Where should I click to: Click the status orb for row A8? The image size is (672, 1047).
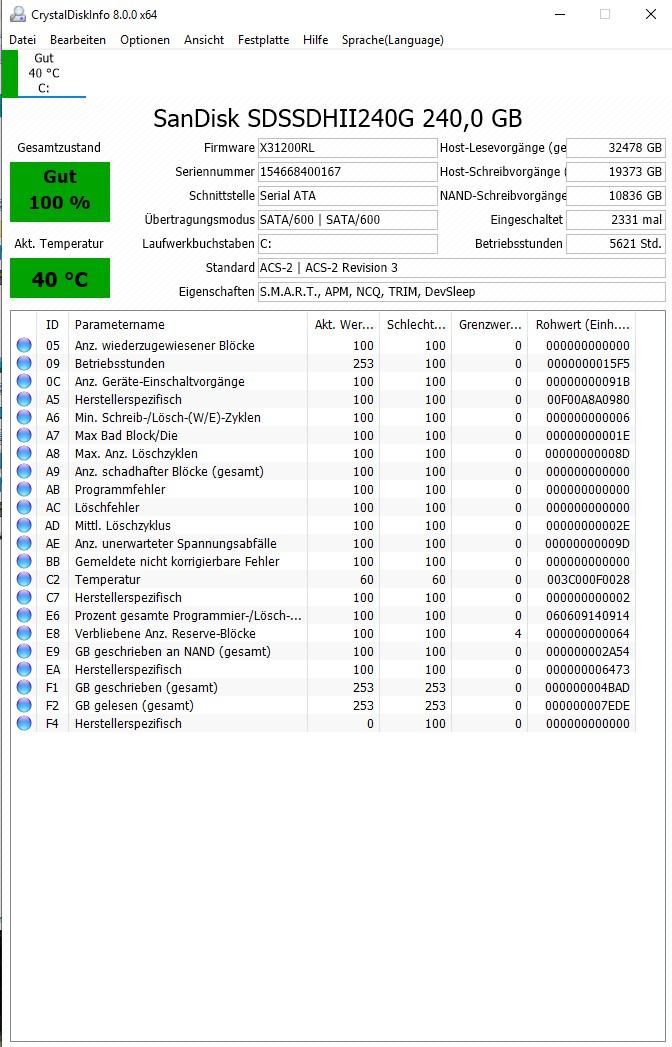pos(24,453)
